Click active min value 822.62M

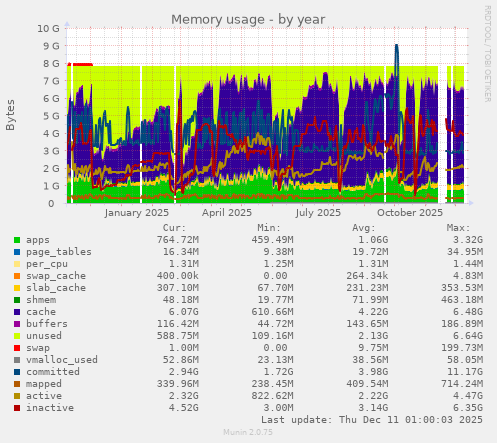tap(272, 396)
